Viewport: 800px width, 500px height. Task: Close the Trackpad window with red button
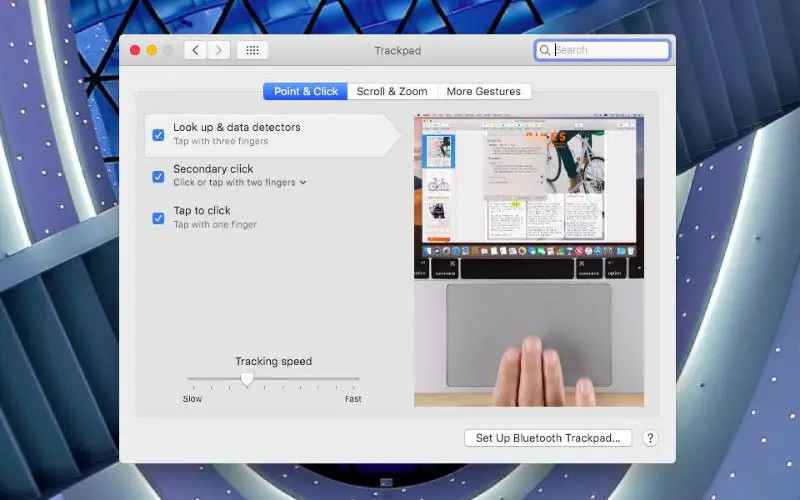(135, 50)
